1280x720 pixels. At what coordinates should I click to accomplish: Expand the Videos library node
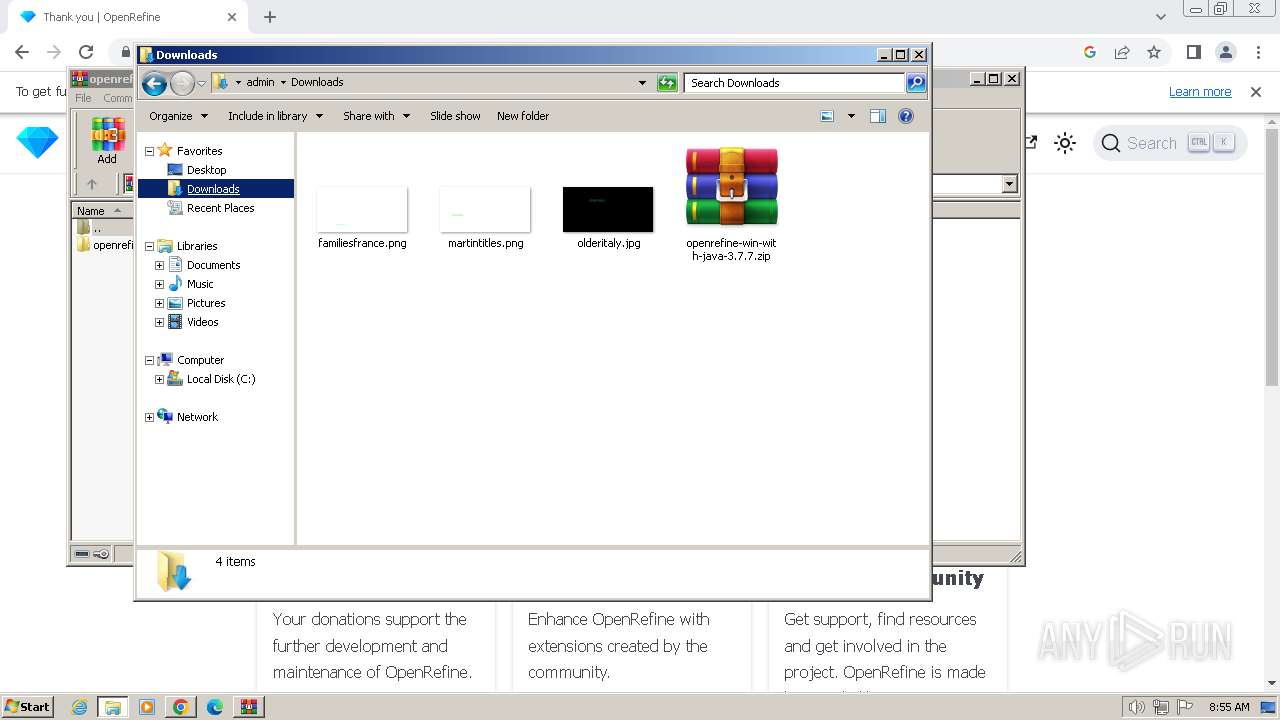point(159,322)
